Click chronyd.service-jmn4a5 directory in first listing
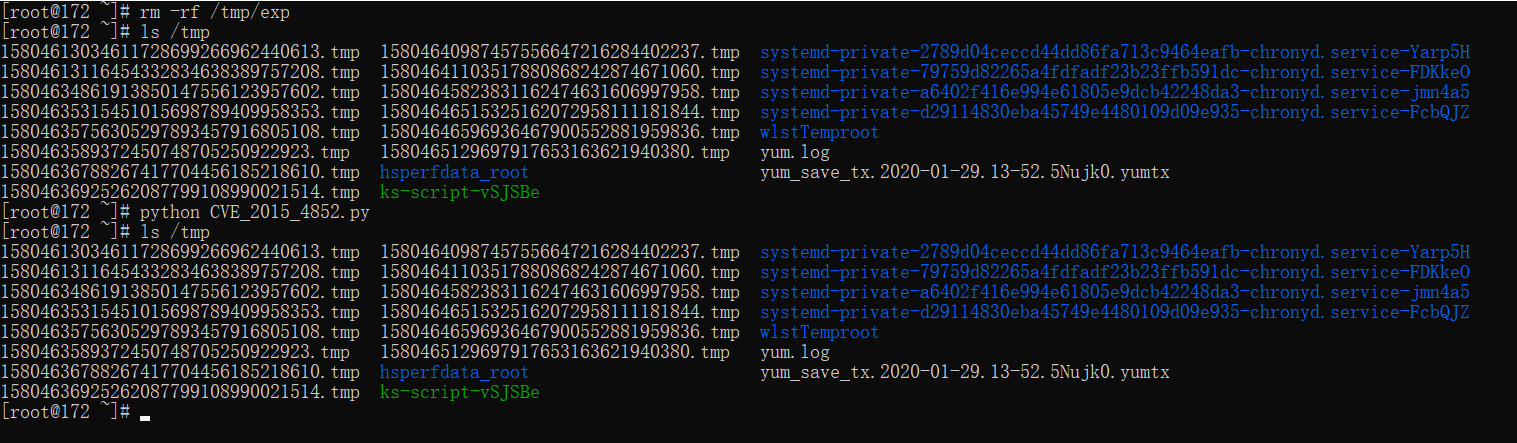 1115,92
